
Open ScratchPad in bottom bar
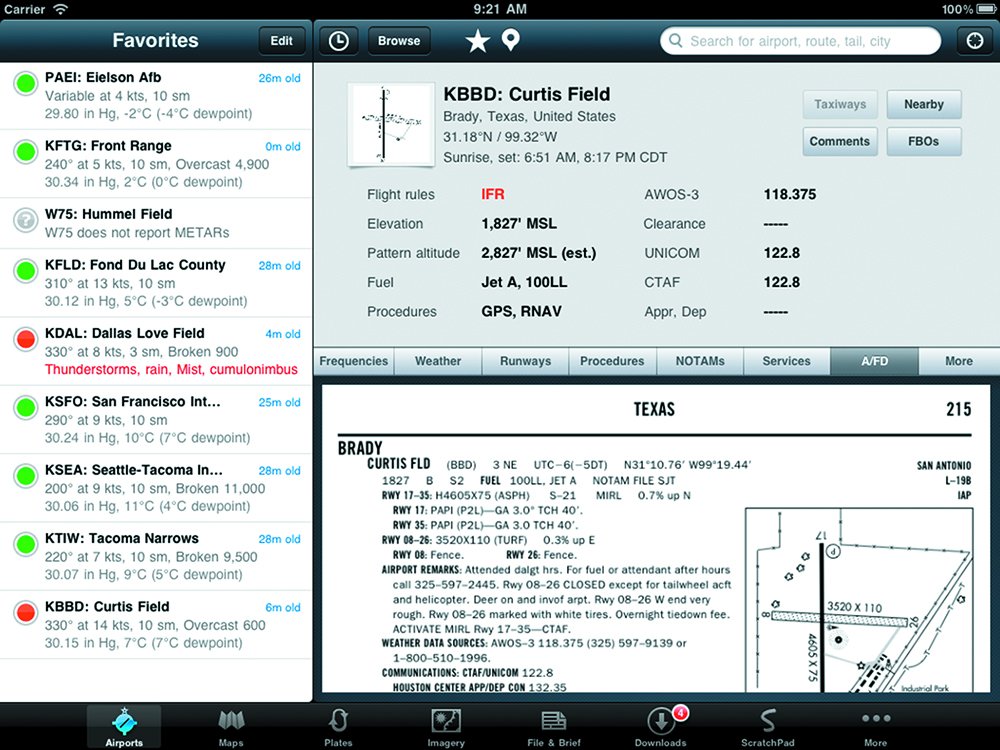(x=768, y=727)
